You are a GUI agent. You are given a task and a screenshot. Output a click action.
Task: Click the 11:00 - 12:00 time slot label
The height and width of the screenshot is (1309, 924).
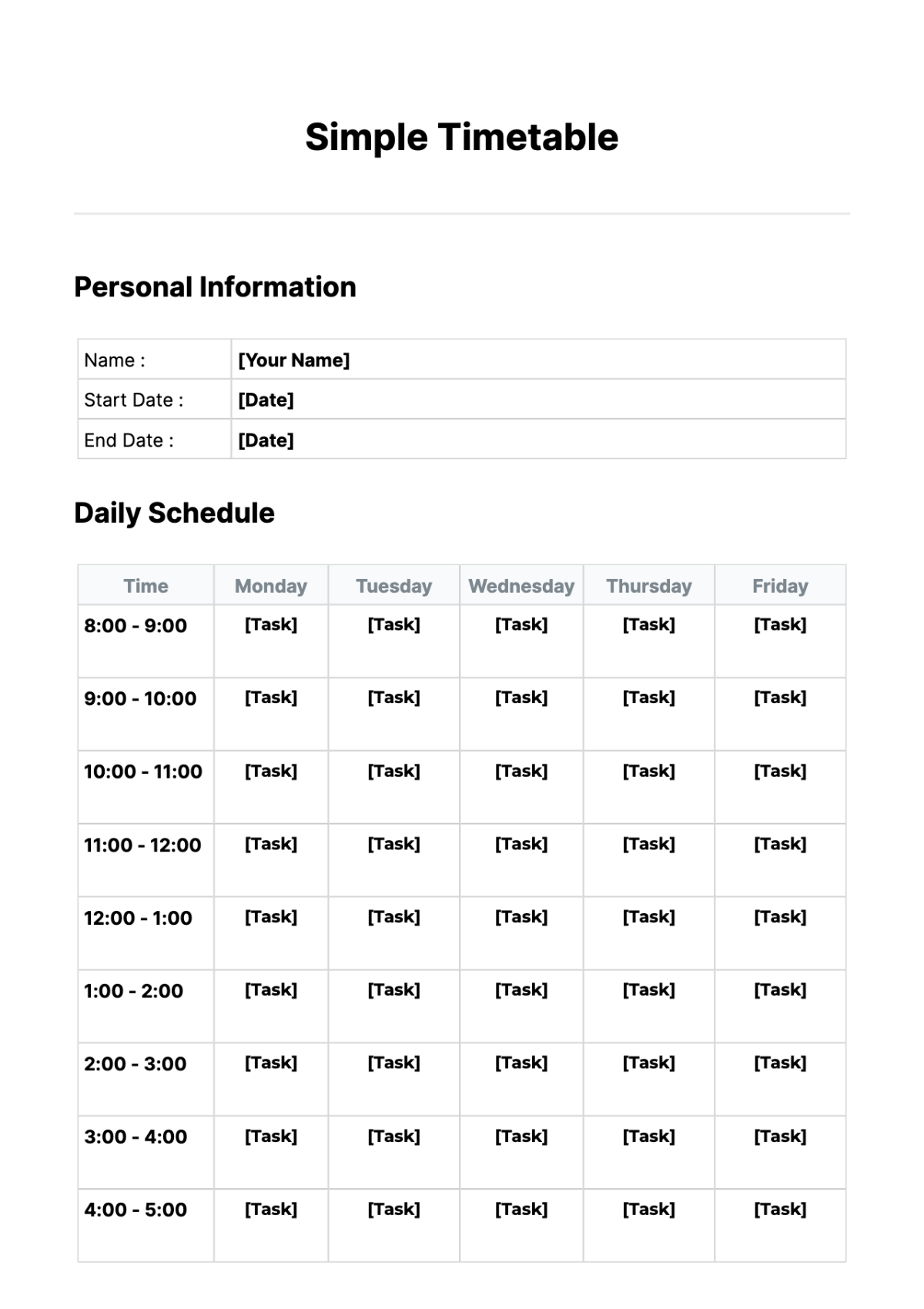coord(142,845)
